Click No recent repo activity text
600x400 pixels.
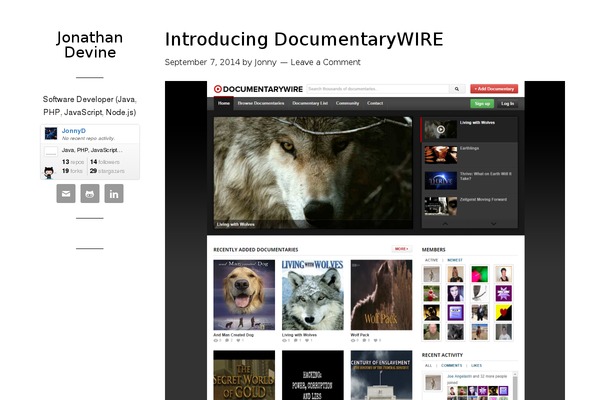pos(88,138)
